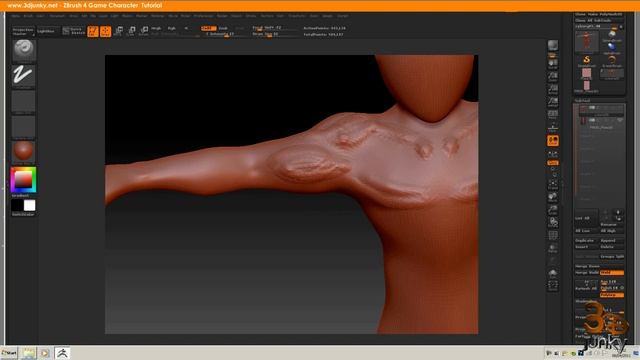Screen dimensions: 640x360
Task: Enable Rgb paint mode
Action: (x=172, y=29)
